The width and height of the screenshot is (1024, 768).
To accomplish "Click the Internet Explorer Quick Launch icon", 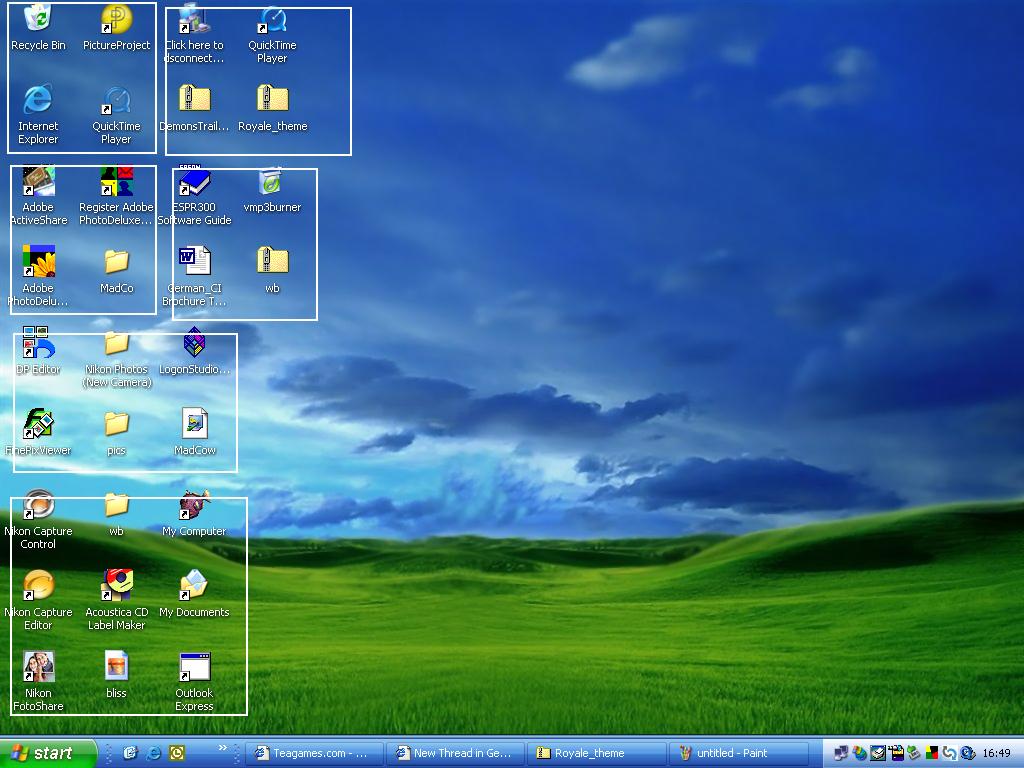I will tap(153, 753).
